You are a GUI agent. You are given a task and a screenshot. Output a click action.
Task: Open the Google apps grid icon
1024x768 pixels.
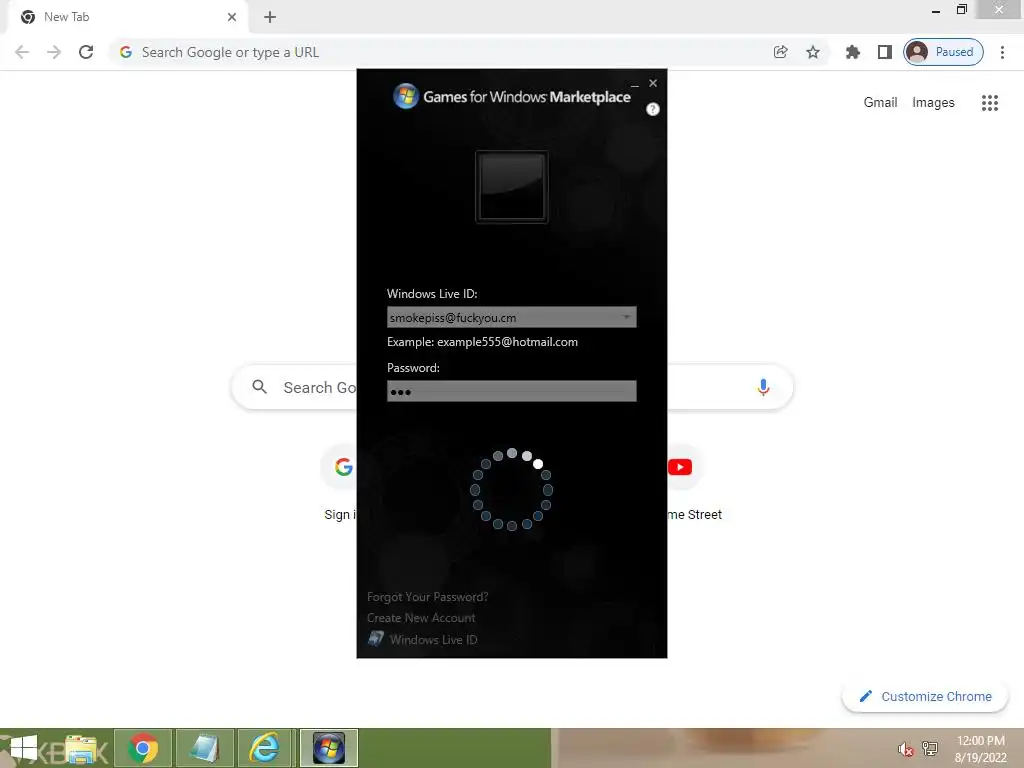(989, 103)
